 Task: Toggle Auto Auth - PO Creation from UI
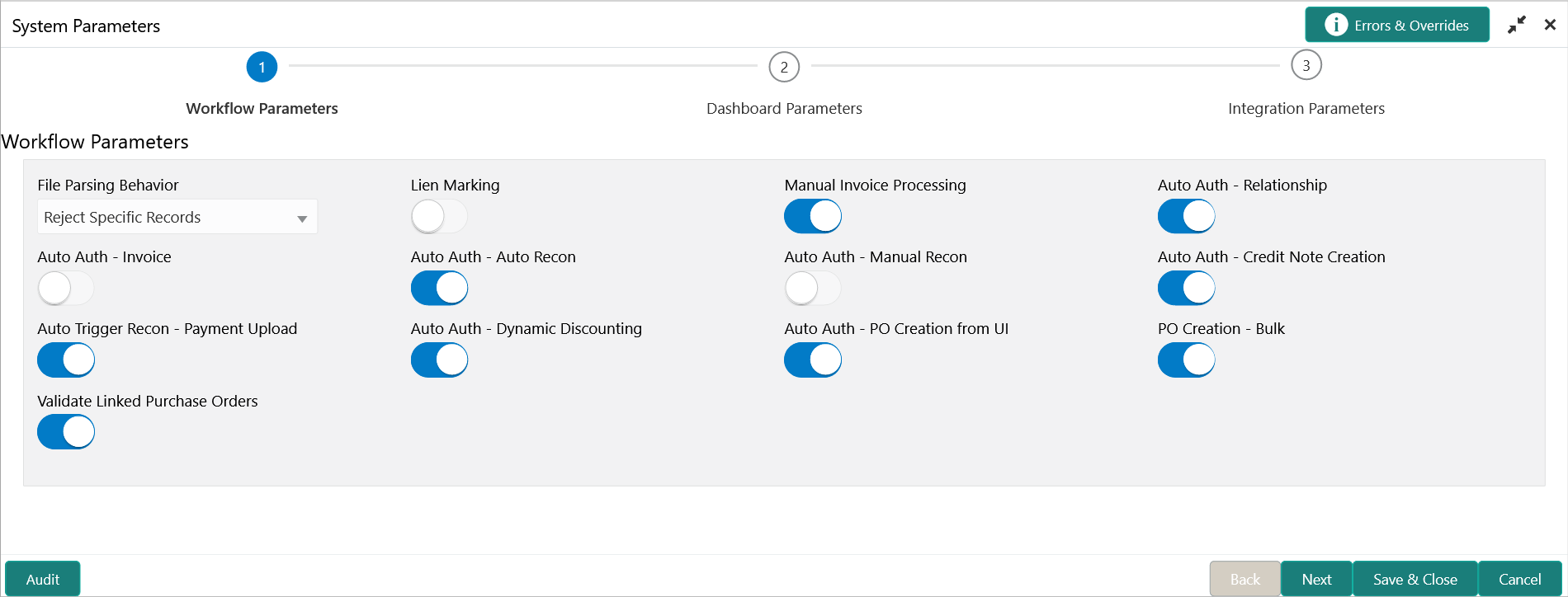813,360
